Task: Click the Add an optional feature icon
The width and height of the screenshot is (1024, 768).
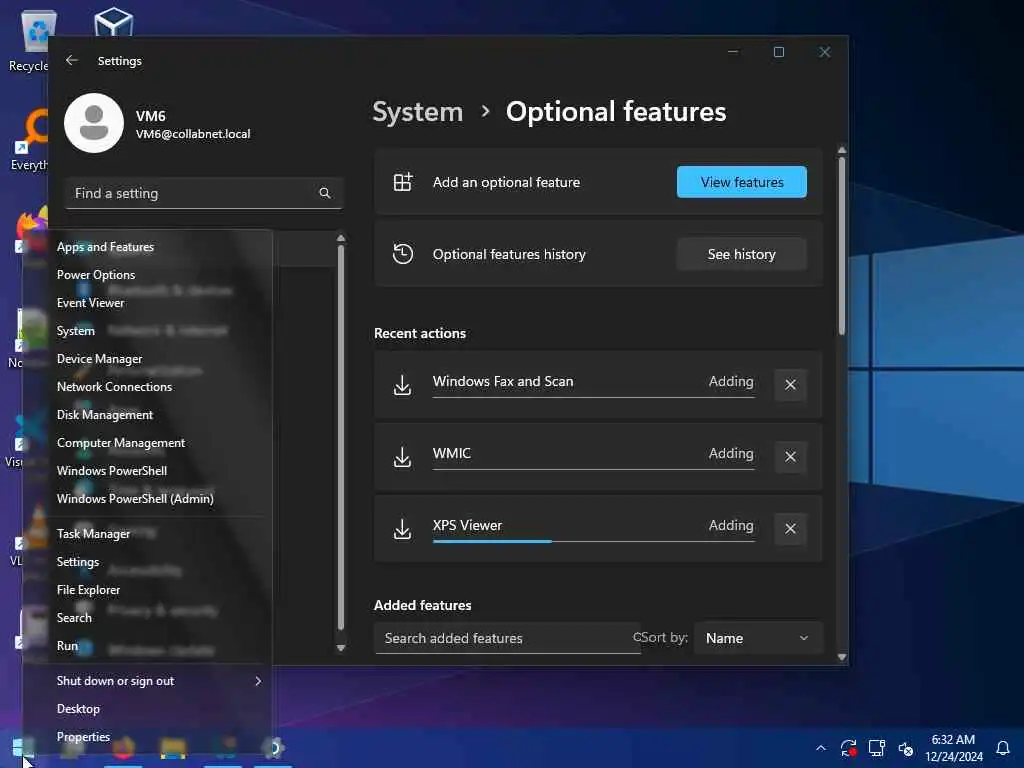Action: (x=403, y=182)
